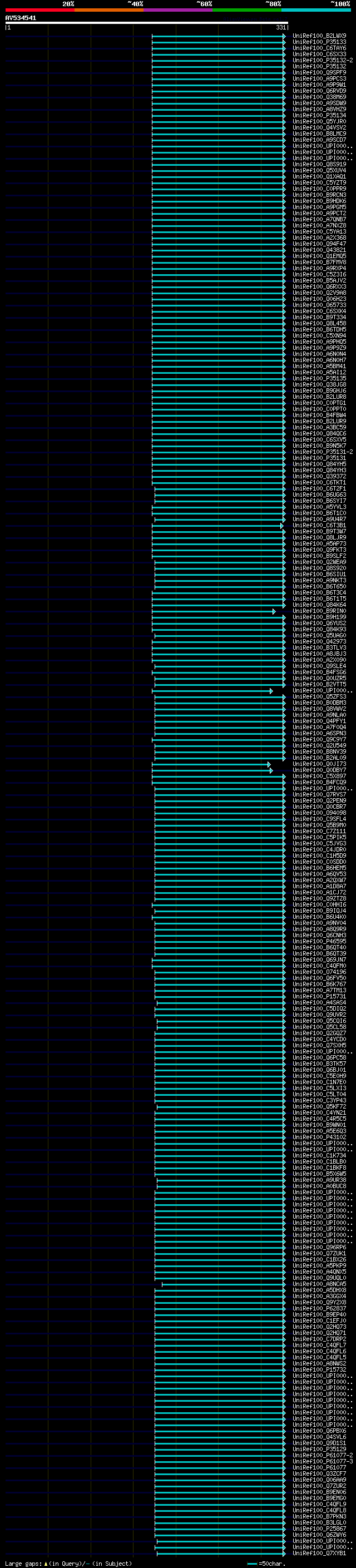Open hit UniRef100_B9H199
The image size is (356, 1568).
319,617
